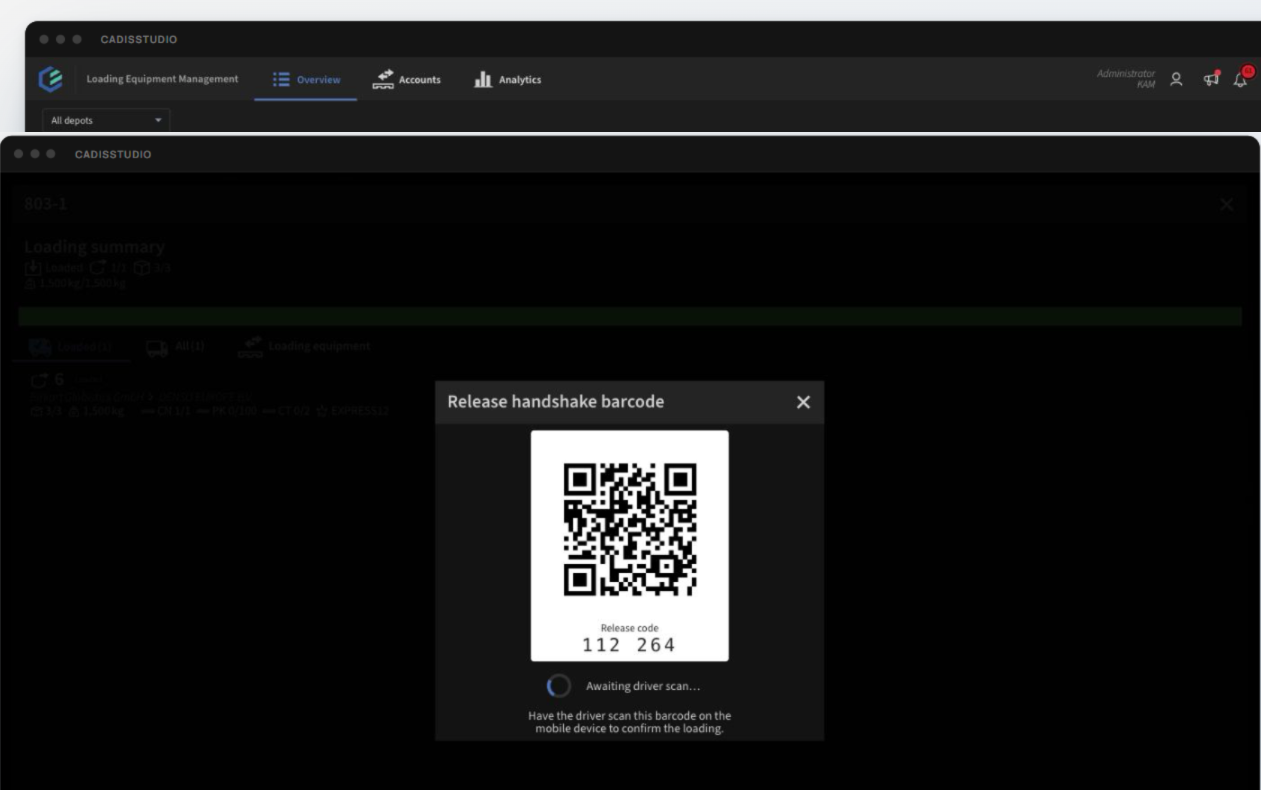This screenshot has height=791, width=1261.
Task: Click the arrow of the All depots selector
Action: (x=158, y=121)
